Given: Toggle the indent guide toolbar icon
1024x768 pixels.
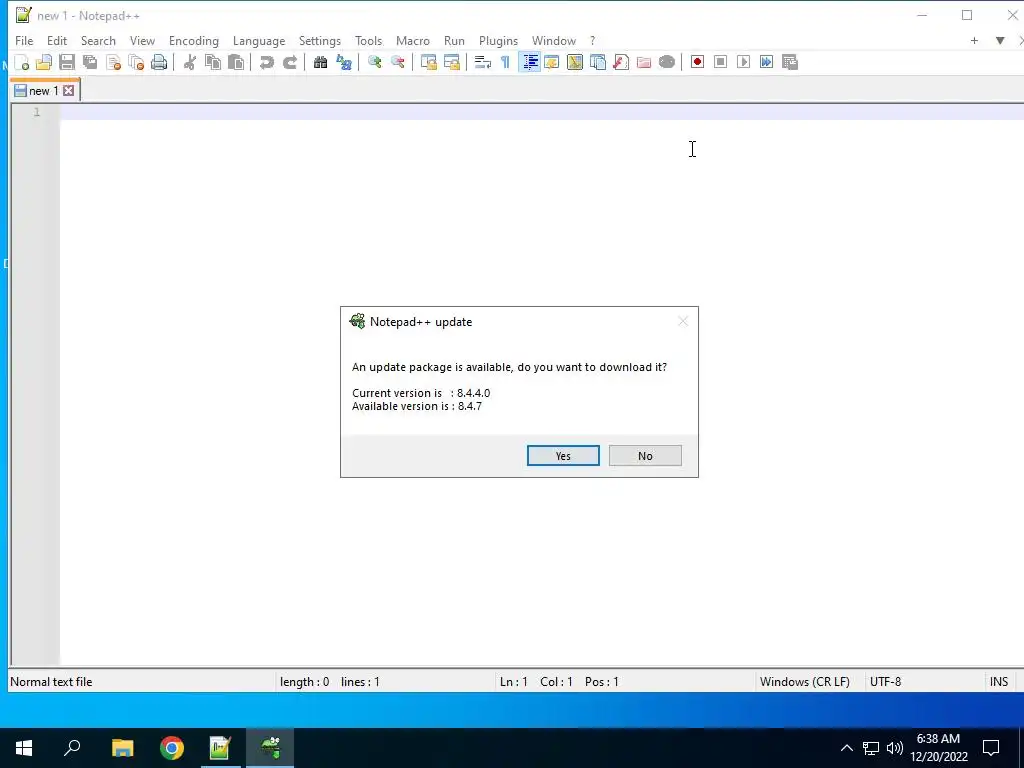Looking at the screenshot, I should click(529, 62).
